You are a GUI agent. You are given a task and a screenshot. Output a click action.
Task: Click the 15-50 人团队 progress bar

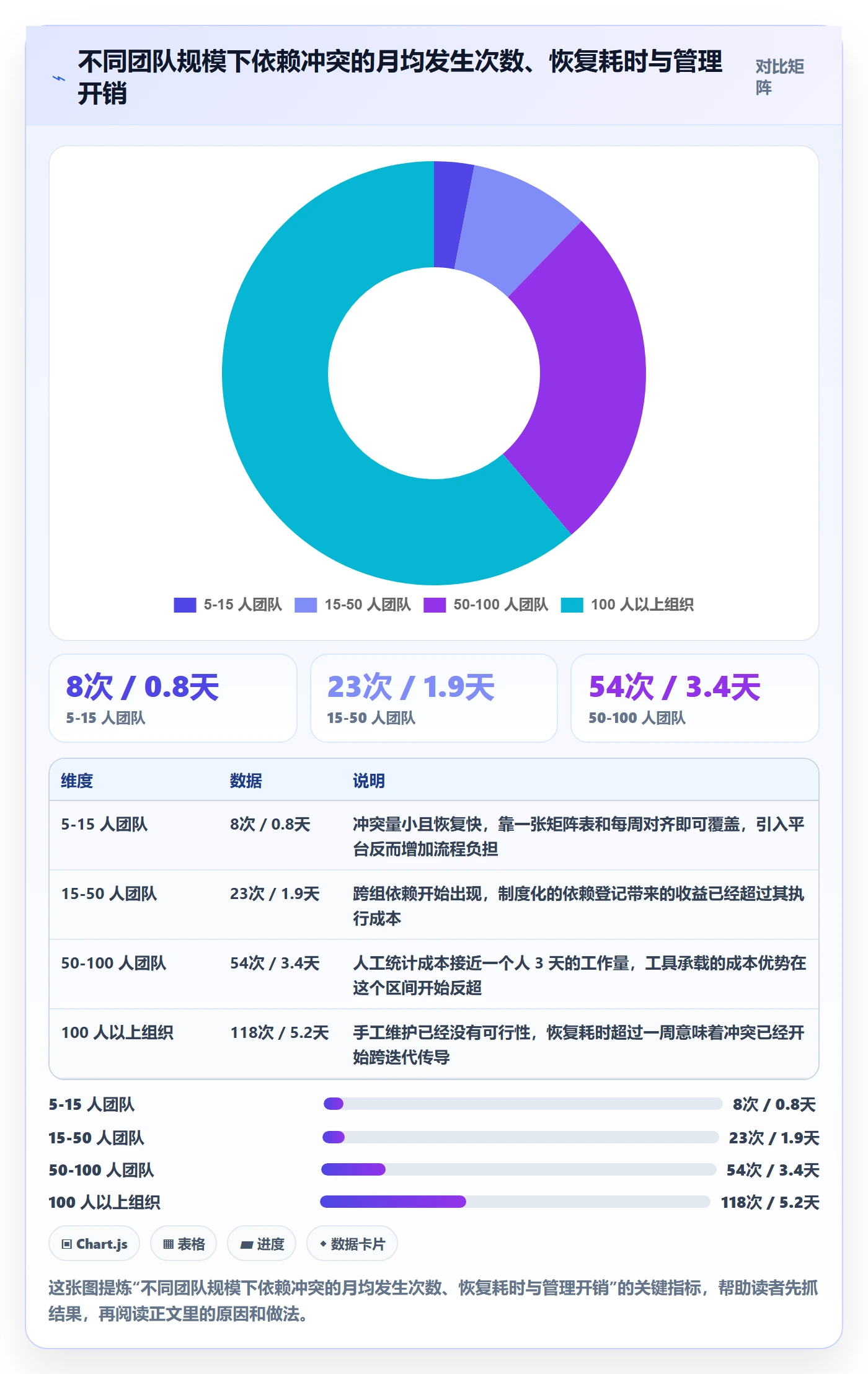[521, 1137]
